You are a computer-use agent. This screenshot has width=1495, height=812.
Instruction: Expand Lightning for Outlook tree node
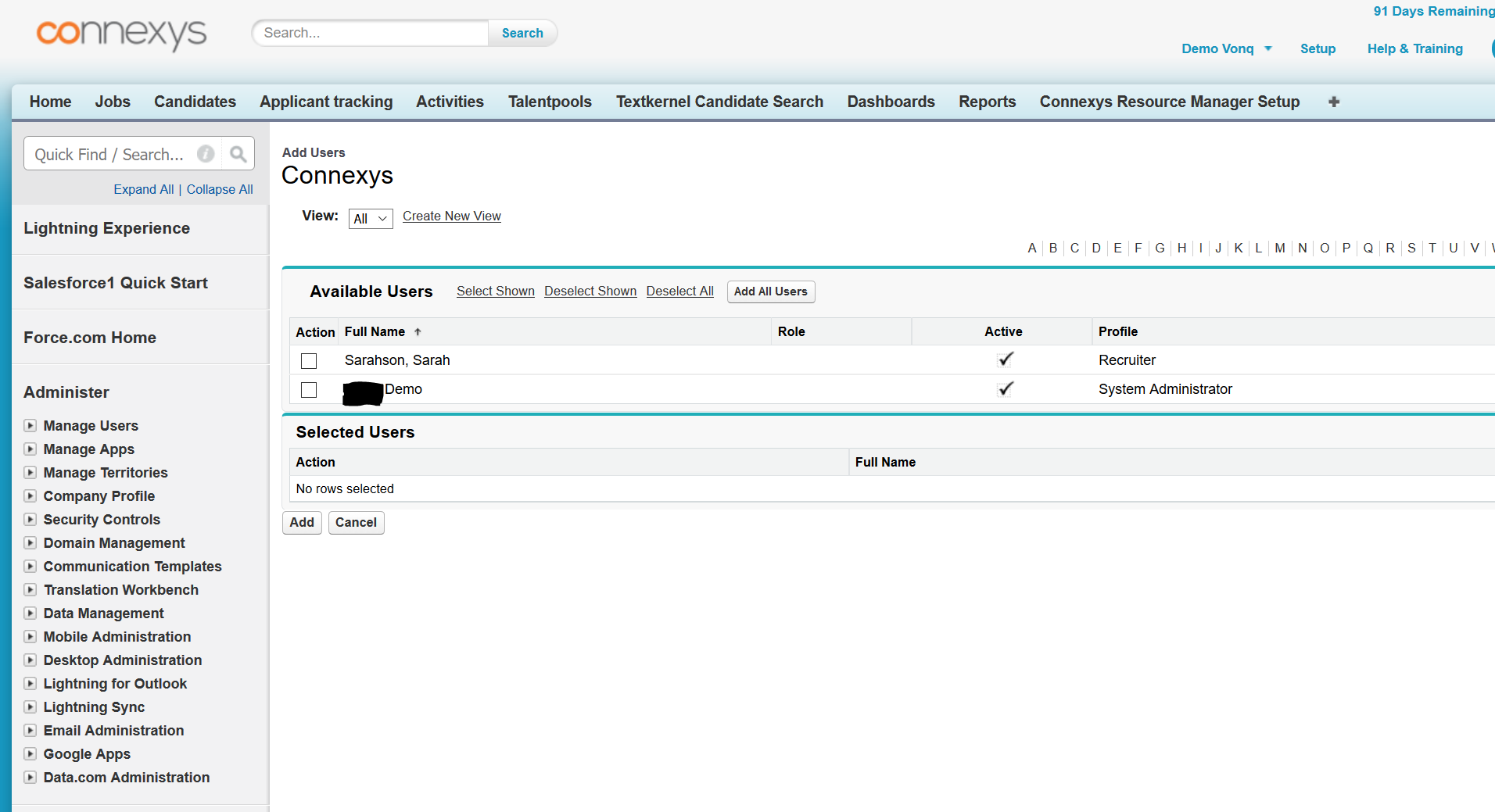tap(30, 684)
